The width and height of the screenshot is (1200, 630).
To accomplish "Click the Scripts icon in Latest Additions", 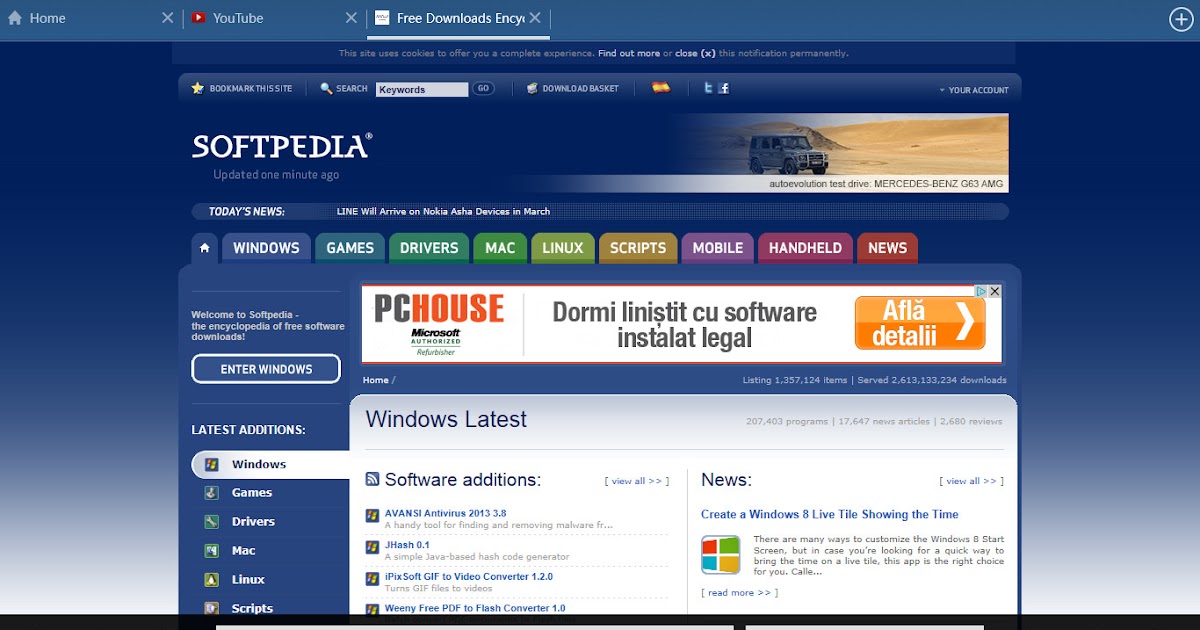I will pos(212,608).
